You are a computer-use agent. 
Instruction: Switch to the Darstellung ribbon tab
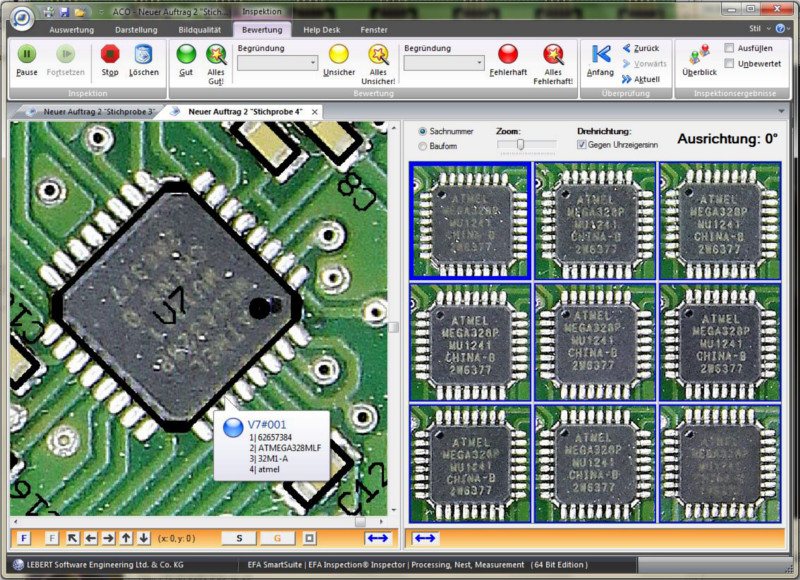click(136, 30)
